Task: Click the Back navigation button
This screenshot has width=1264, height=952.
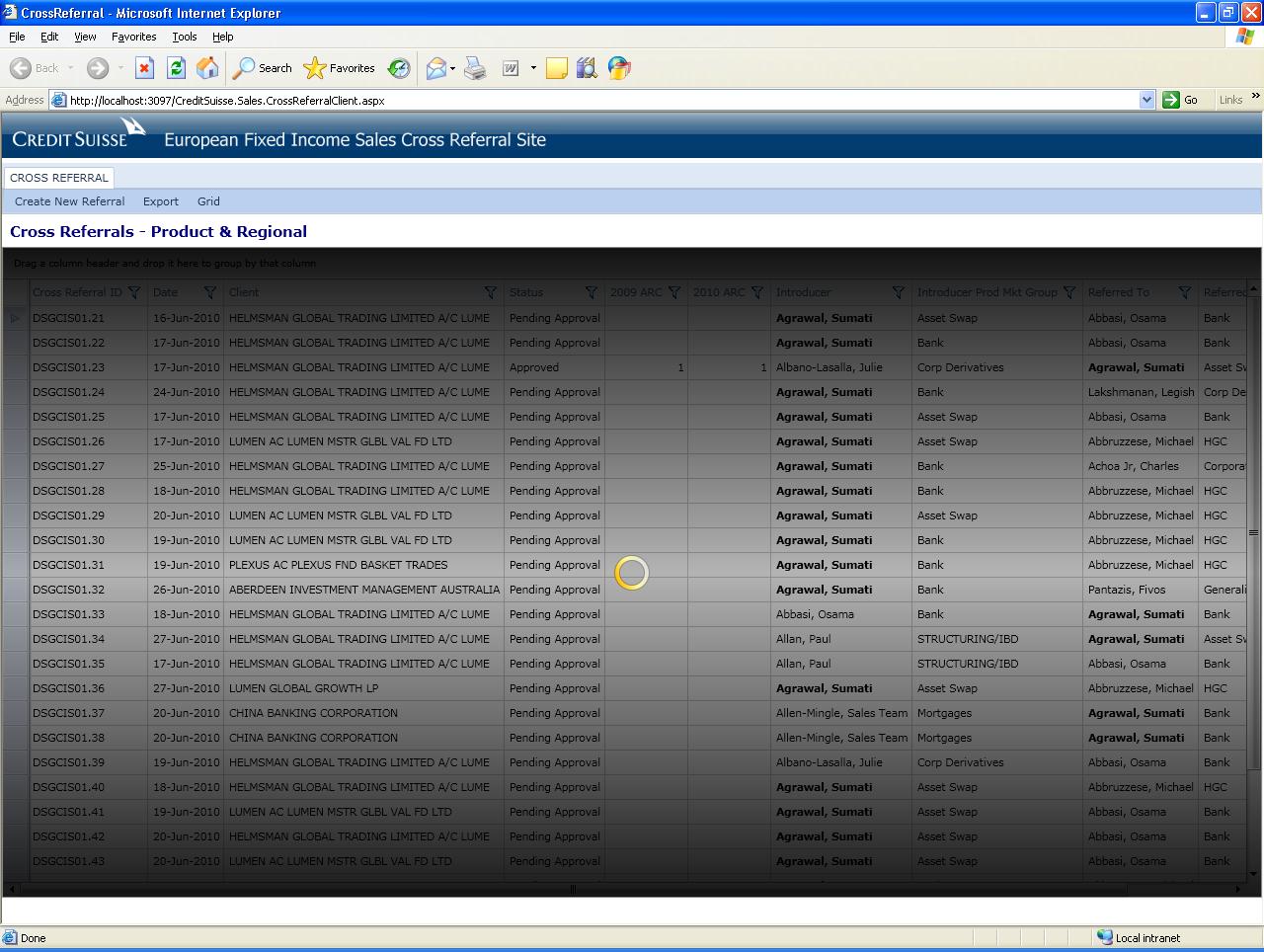Action: coord(35,68)
